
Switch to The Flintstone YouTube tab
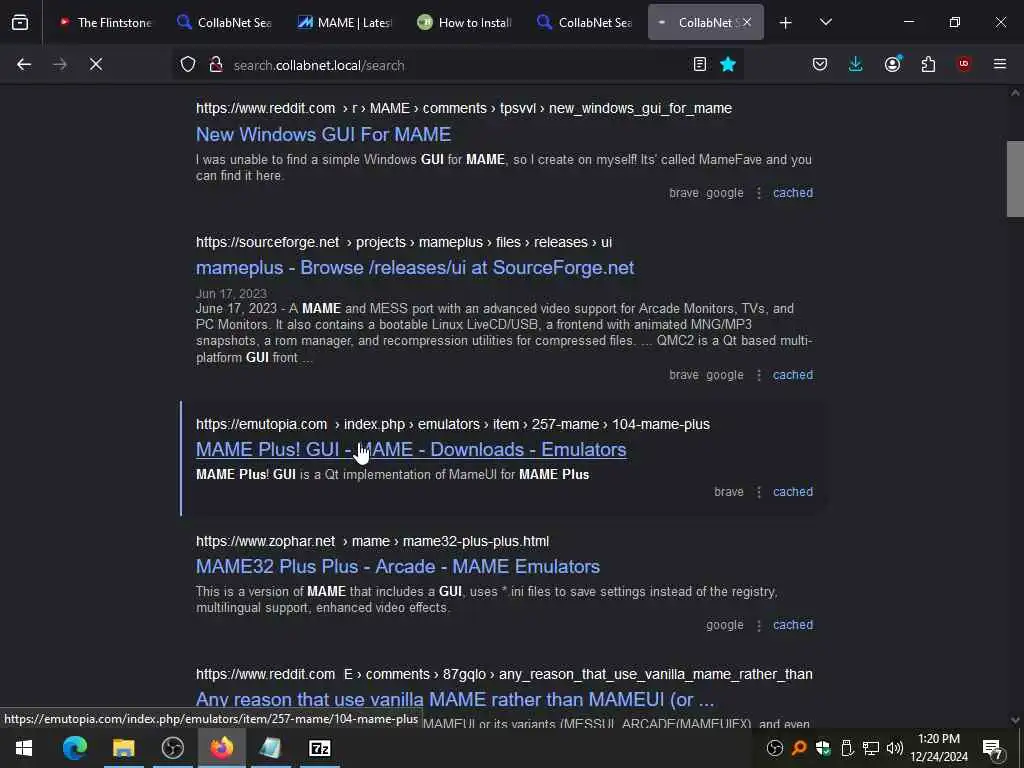105,22
